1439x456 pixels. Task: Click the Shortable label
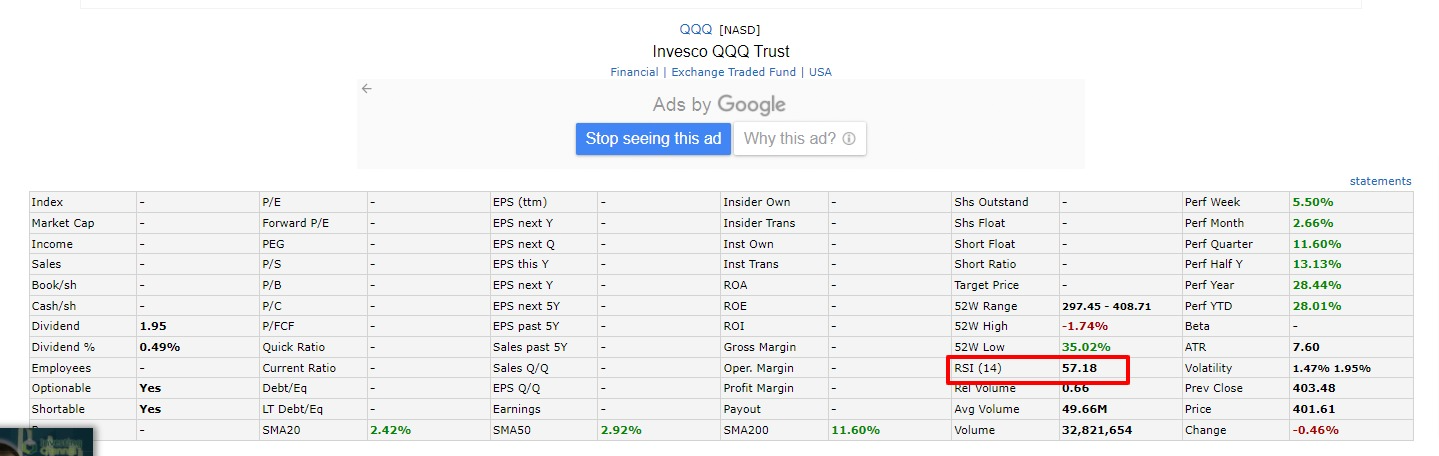pyautogui.click(x=58, y=409)
